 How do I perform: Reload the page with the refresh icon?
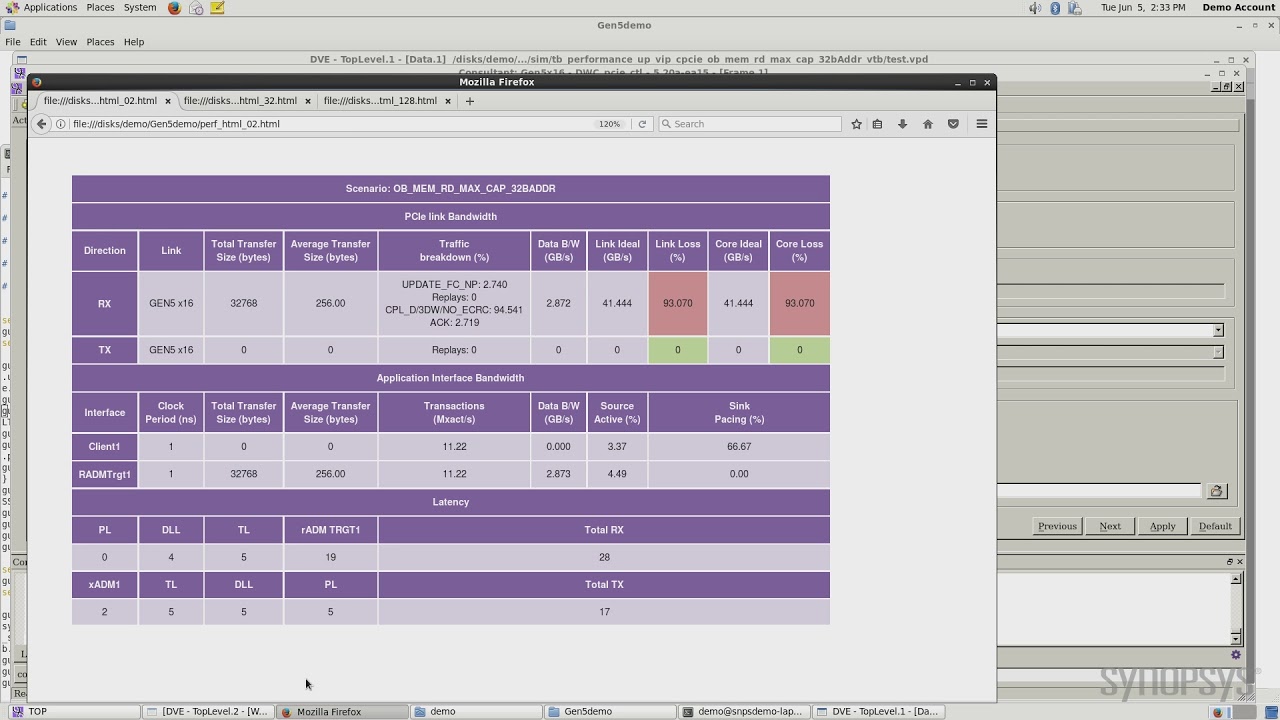642,124
